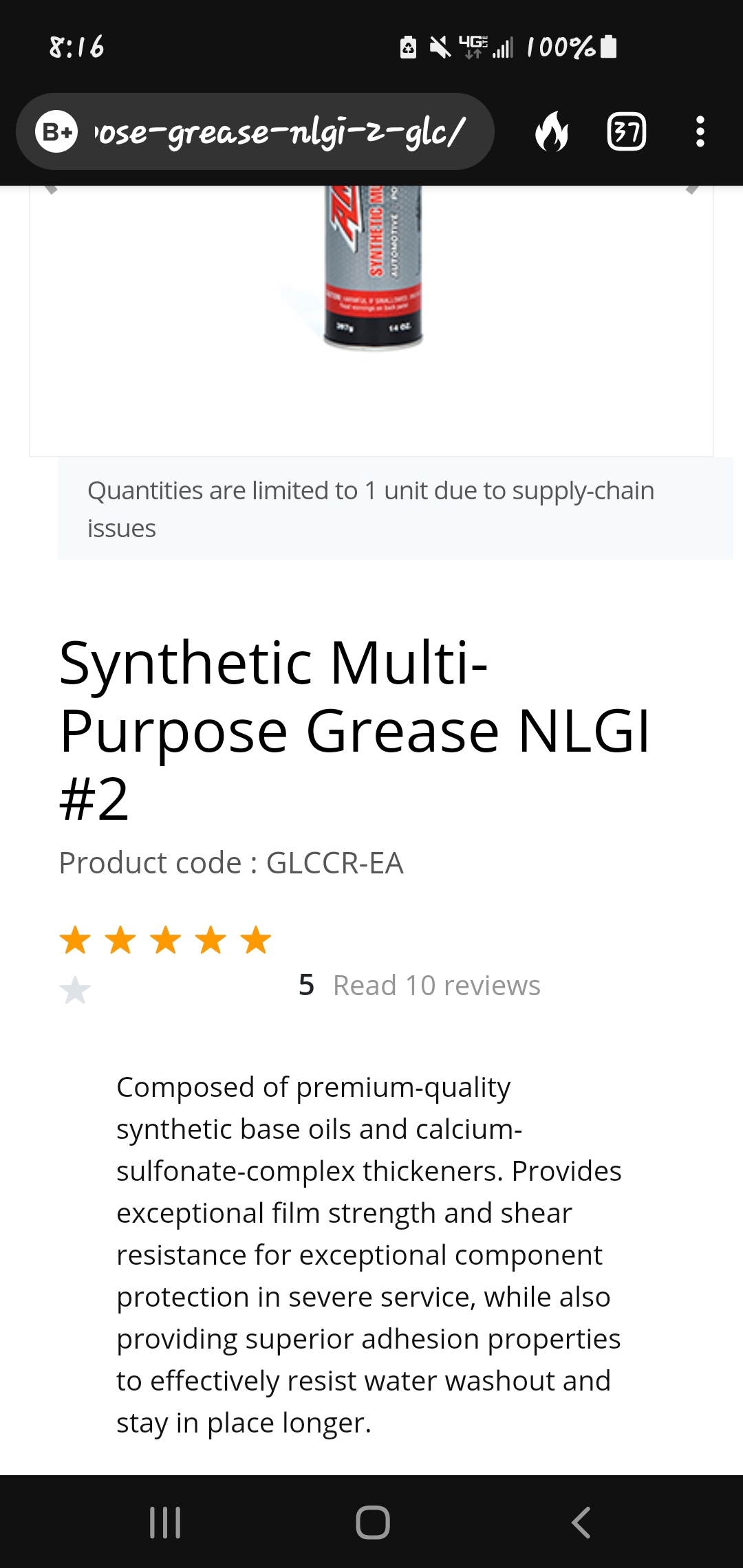The image size is (743, 1568).
Task: Open the tab switcher showing 37 tabs
Action: tap(626, 131)
